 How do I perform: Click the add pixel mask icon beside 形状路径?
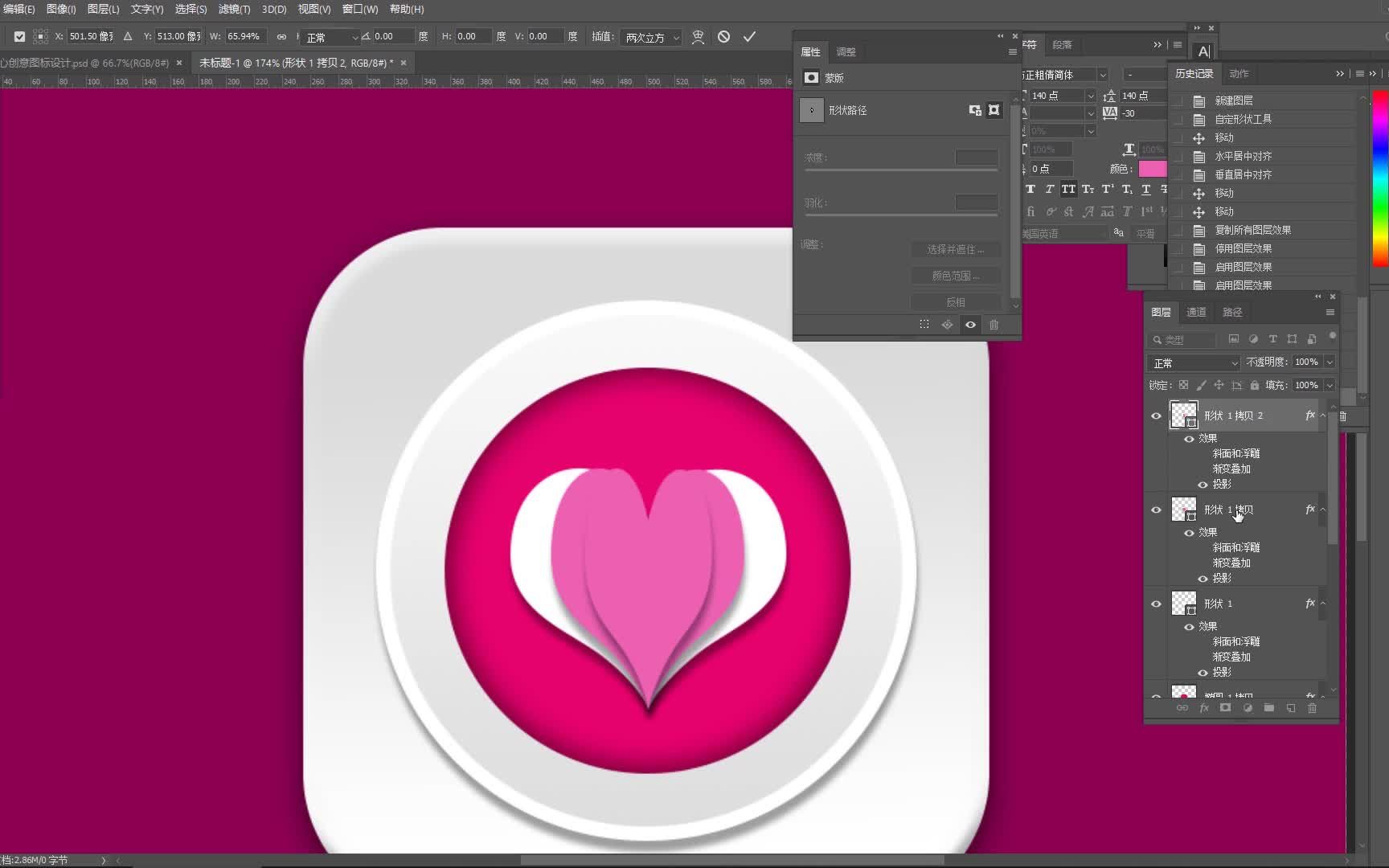click(975, 110)
